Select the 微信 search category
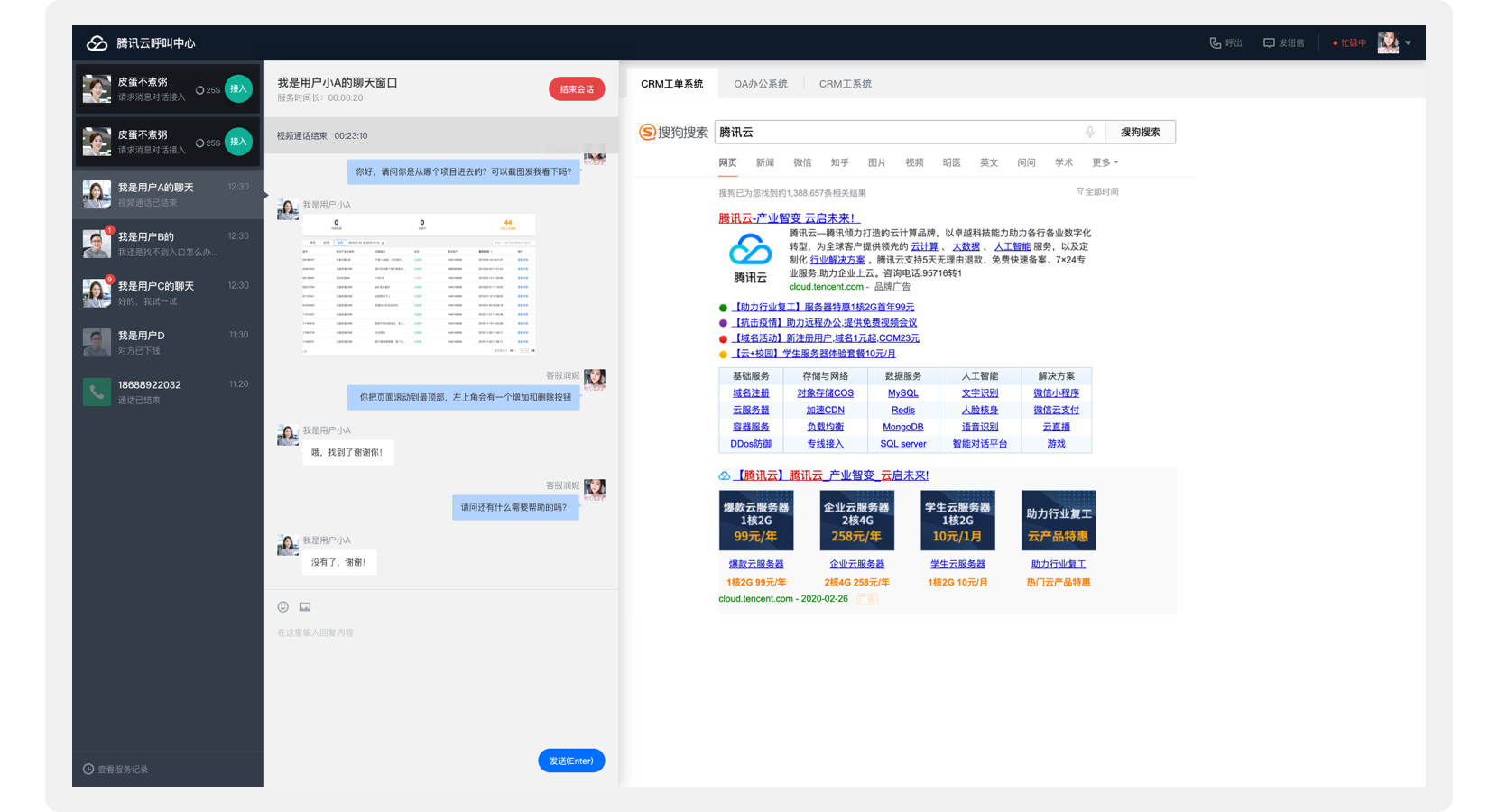1498x812 pixels. 802,162
